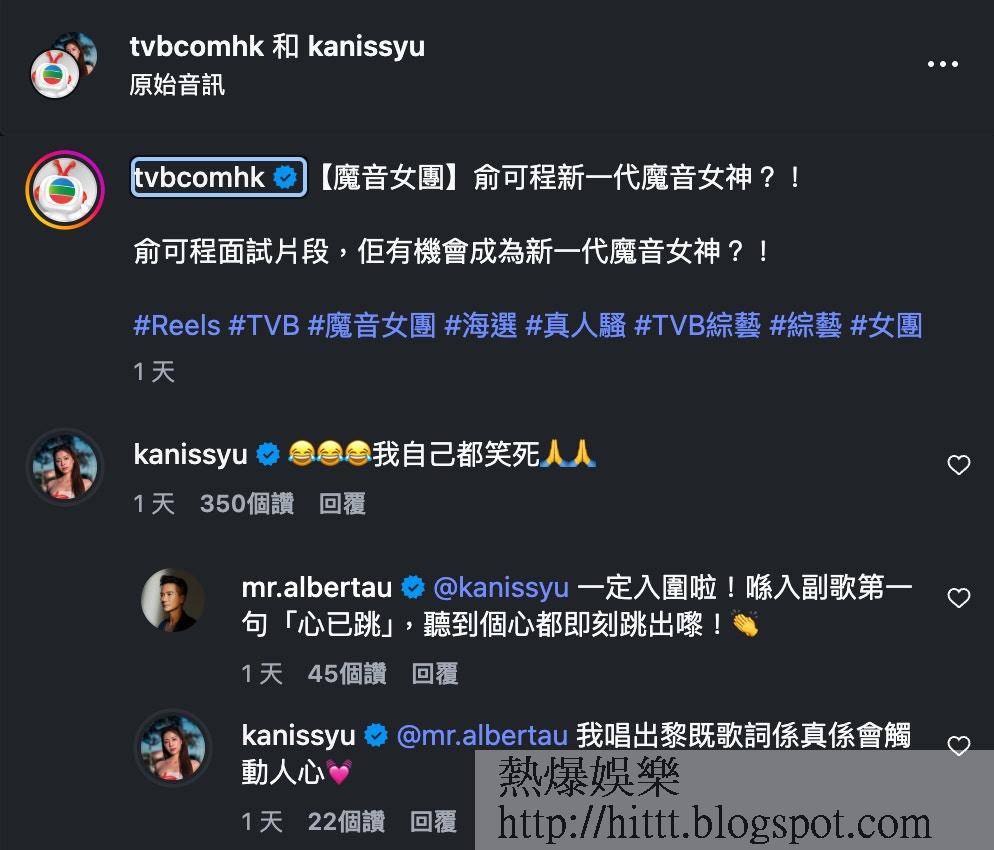994x850 pixels.
Task: Reply to mr.albertau's 45-like comment
Action: point(435,674)
